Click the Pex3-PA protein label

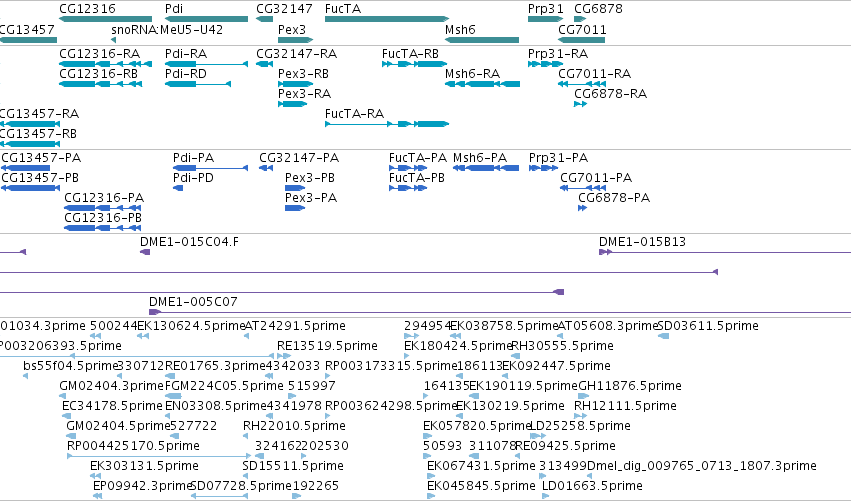click(x=311, y=198)
